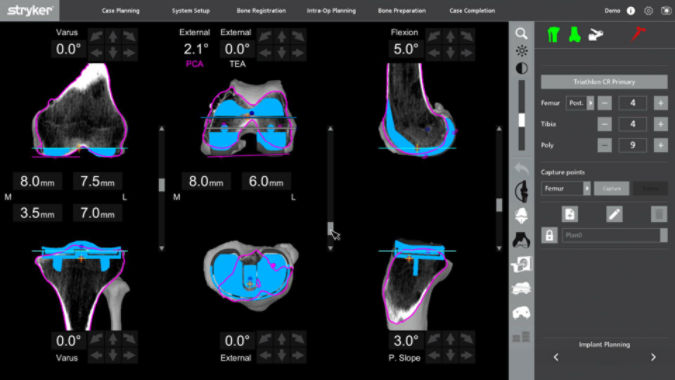The height and width of the screenshot is (380, 675).
Task: Click the screenshot camera icon in top bar
Action: (x=666, y=11)
